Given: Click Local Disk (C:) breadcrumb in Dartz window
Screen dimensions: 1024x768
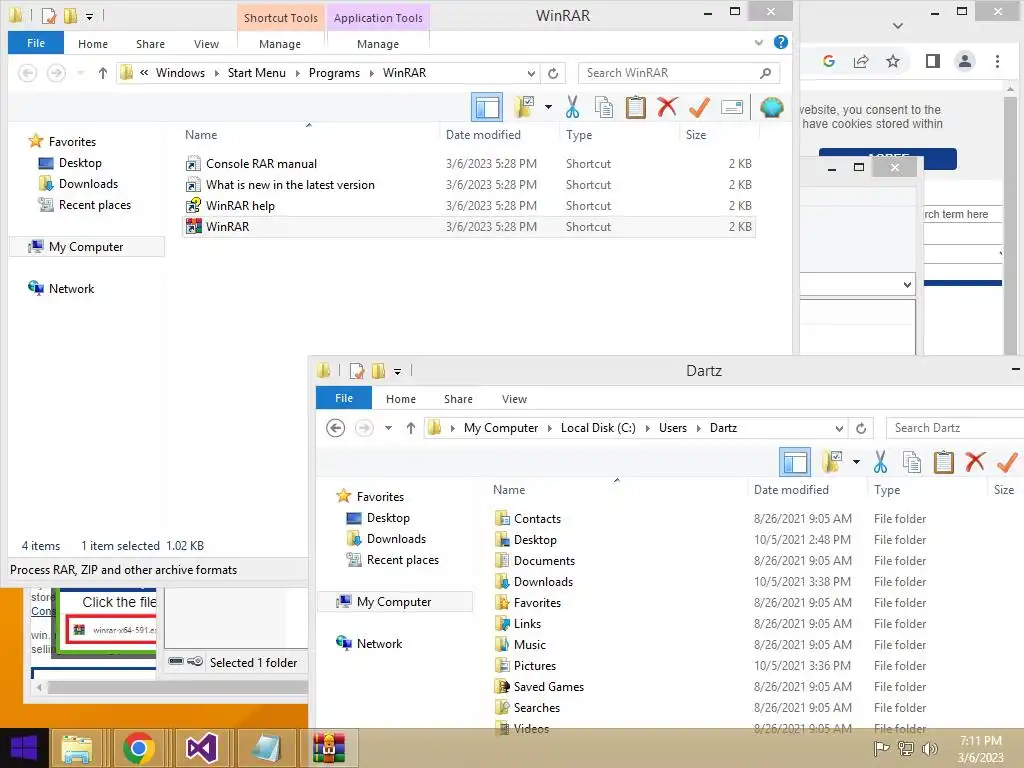Looking at the screenshot, I should [598, 428].
